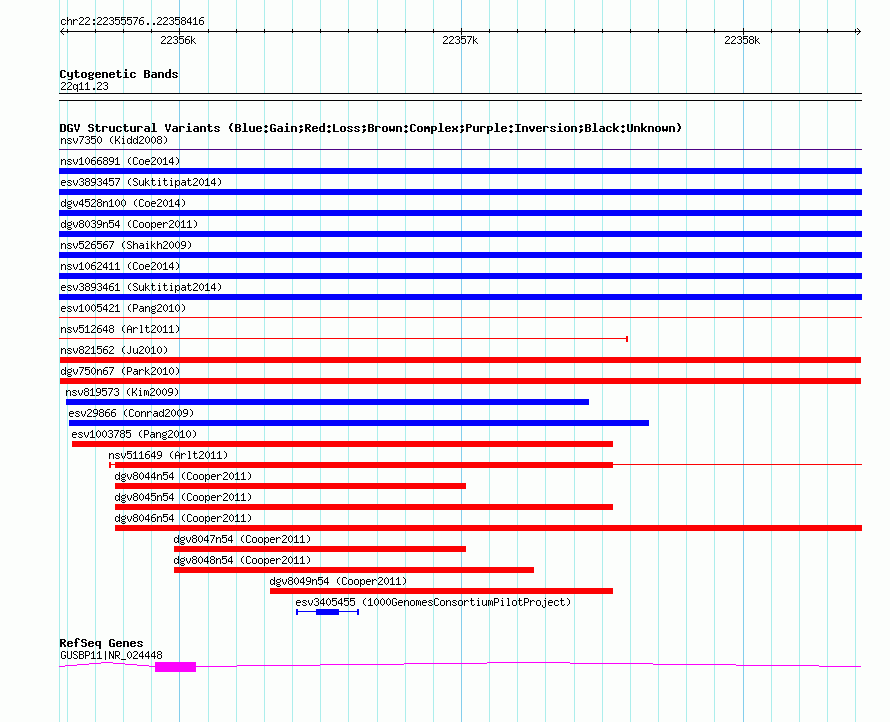Open variant nsv7350 (Kidd2008) label
The image size is (890, 722).
pyautogui.click(x=114, y=140)
